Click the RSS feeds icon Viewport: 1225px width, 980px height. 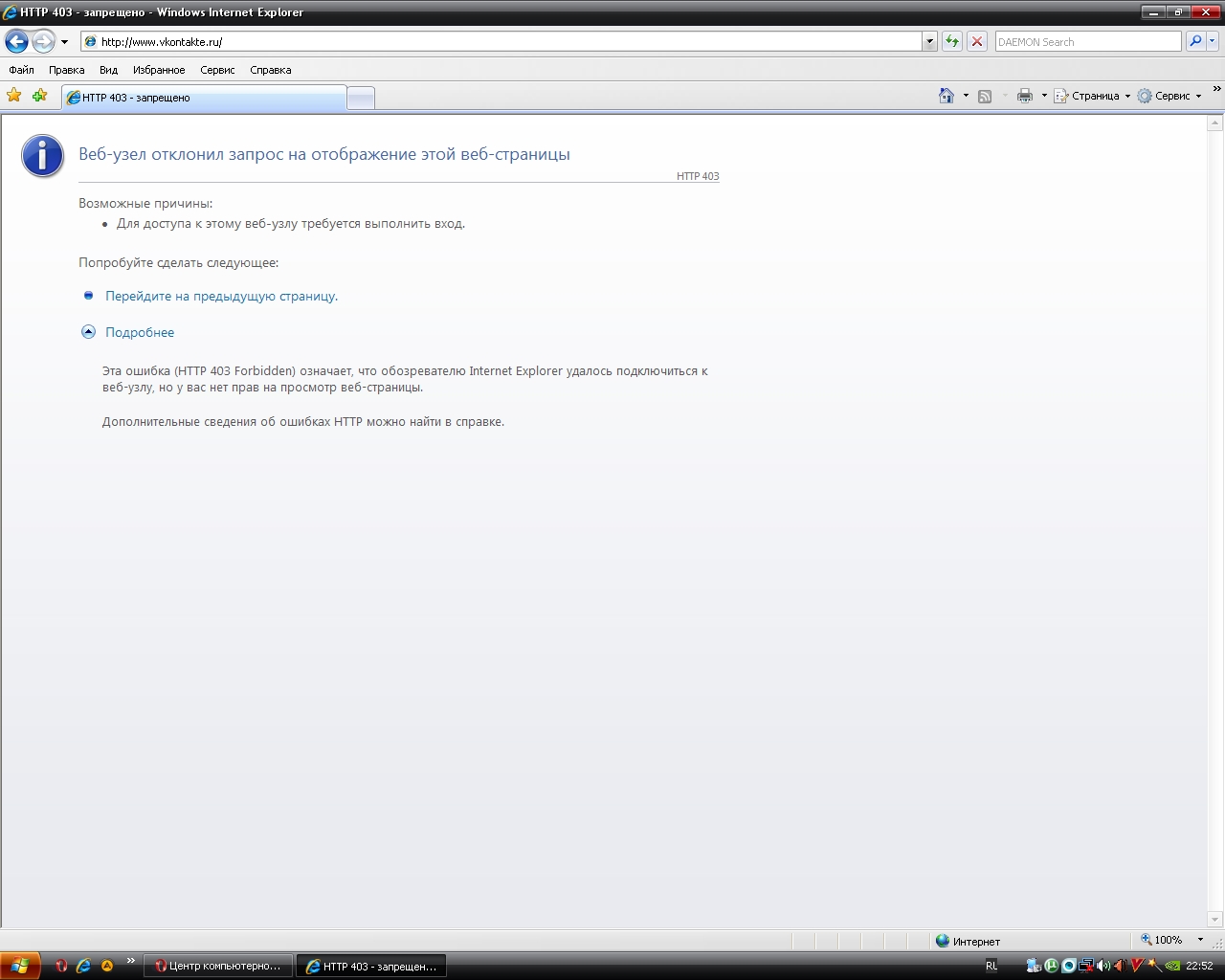point(985,96)
